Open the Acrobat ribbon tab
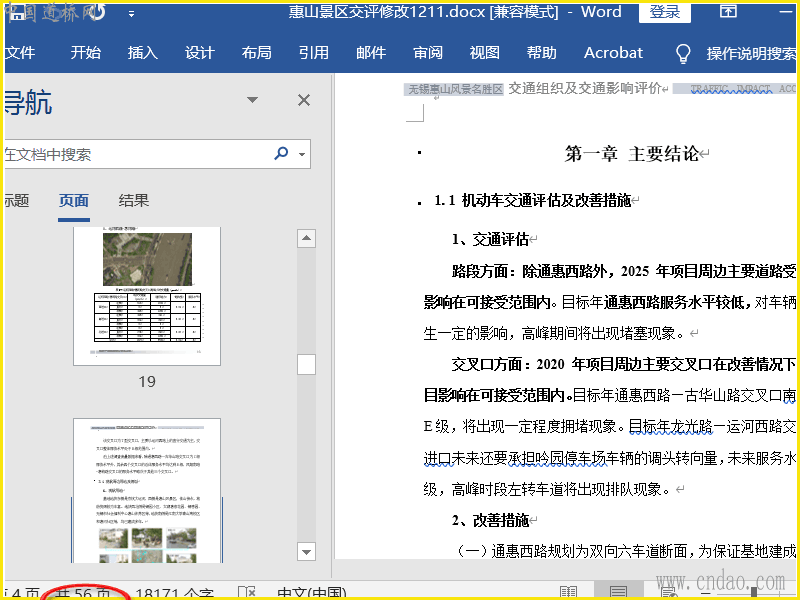800x600 pixels. click(613, 53)
